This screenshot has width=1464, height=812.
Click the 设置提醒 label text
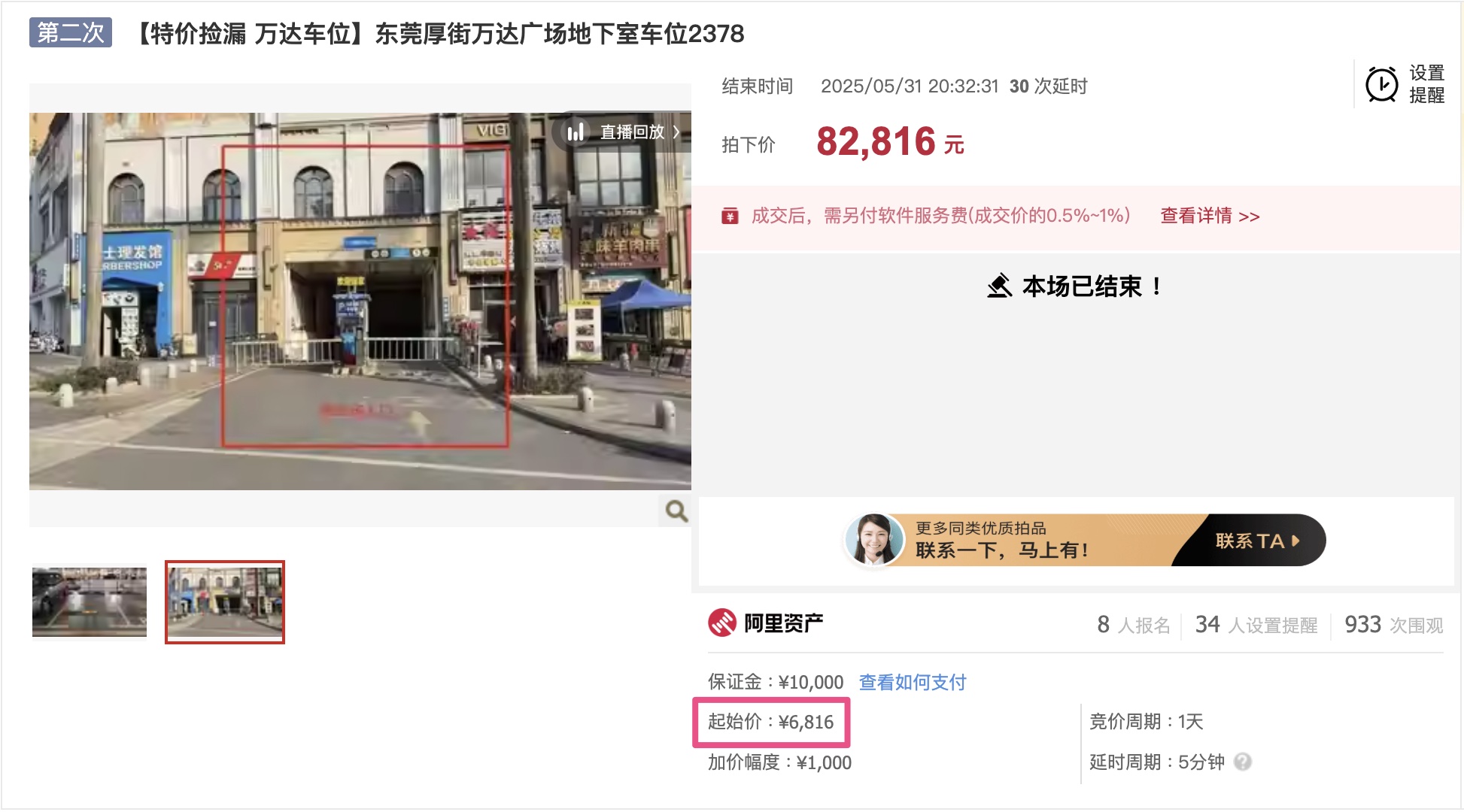1426,84
